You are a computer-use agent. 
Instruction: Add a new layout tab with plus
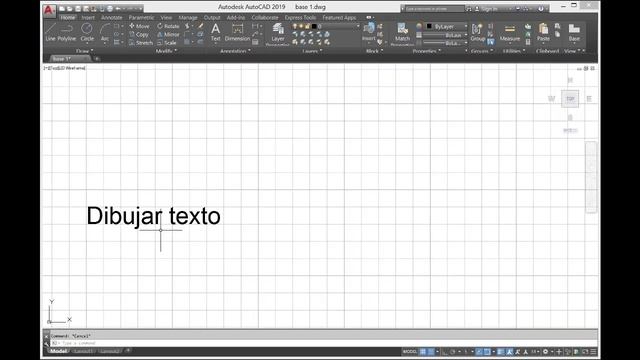coord(128,351)
